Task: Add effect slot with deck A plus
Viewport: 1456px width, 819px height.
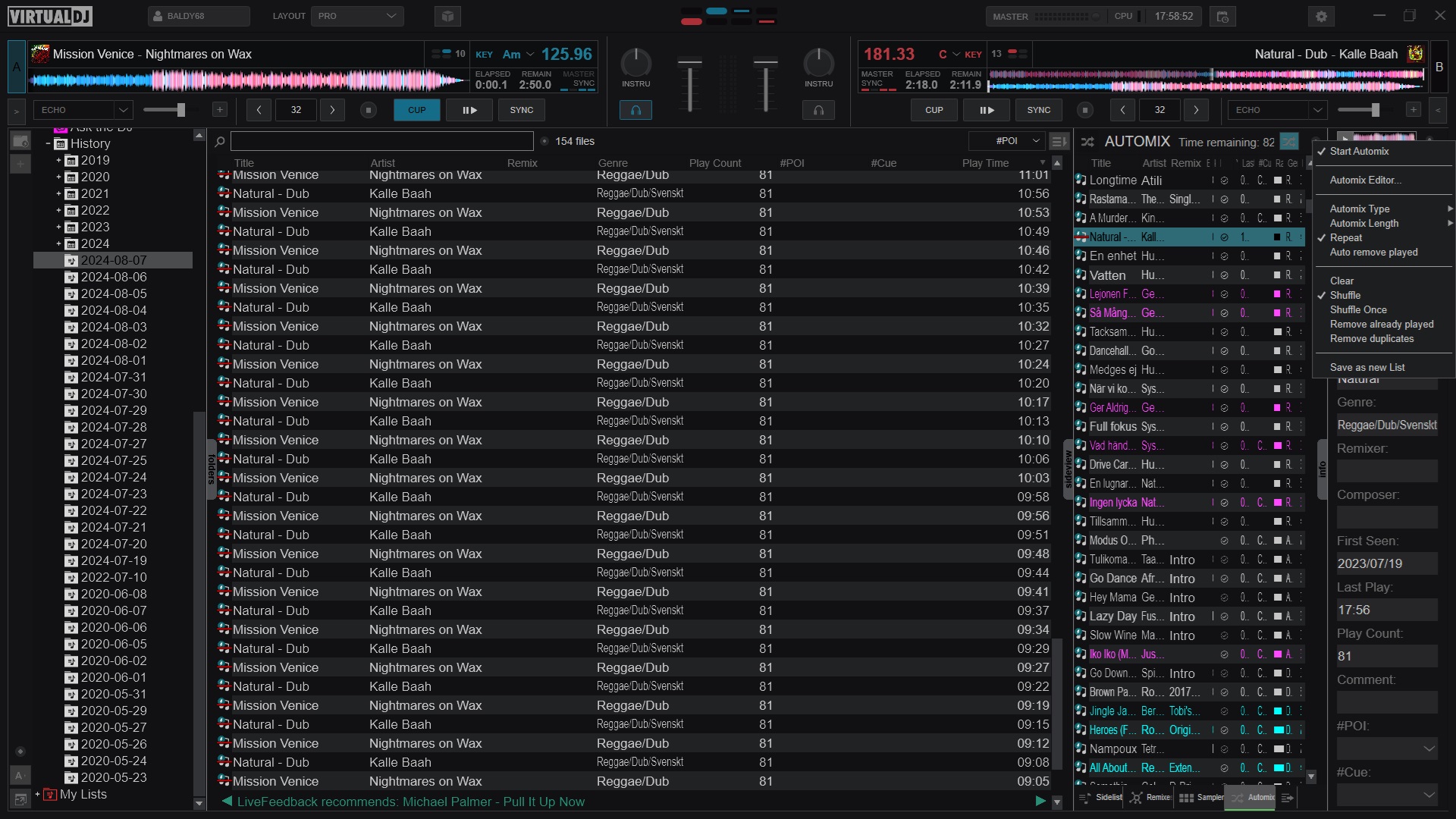Action: pos(220,110)
